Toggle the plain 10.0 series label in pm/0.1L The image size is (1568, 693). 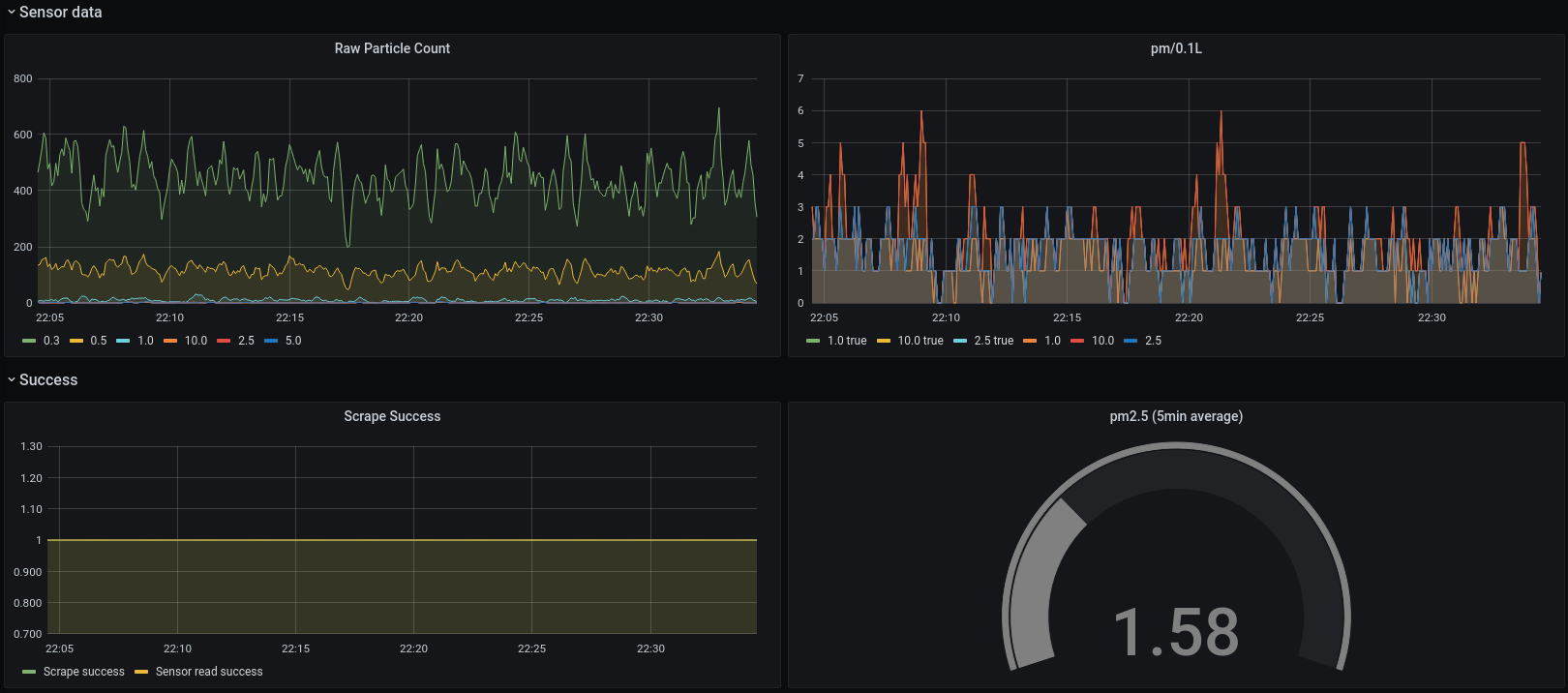click(x=1102, y=341)
